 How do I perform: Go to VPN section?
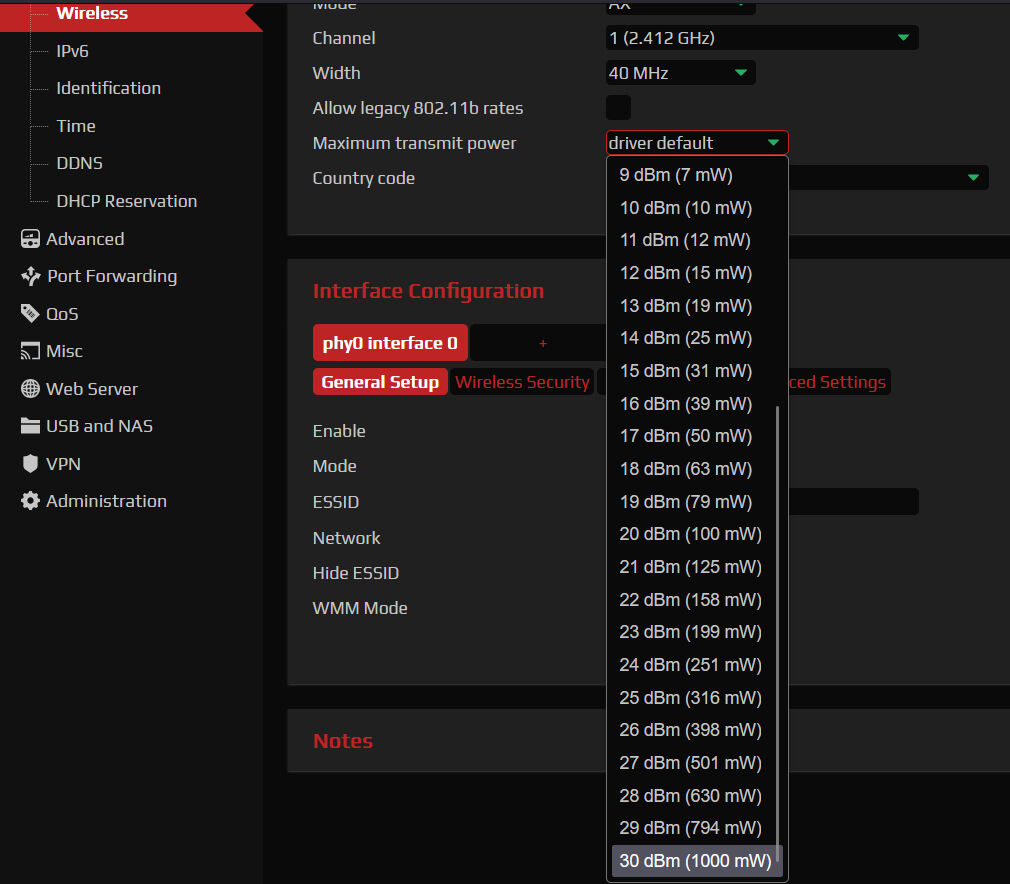pyautogui.click(x=63, y=464)
